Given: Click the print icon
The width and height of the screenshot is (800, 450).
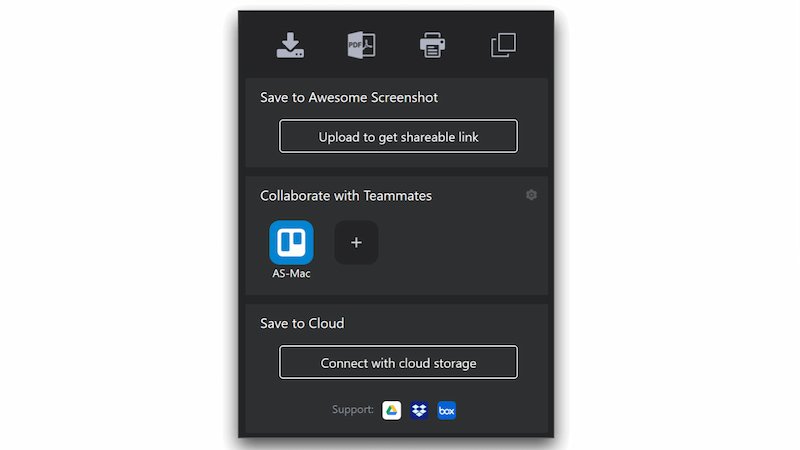Looking at the screenshot, I should coord(433,45).
